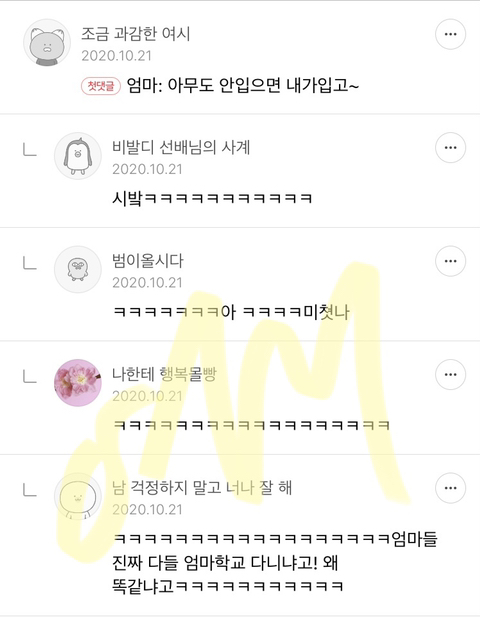This screenshot has height=618, width=480.
Task: Tap the red 첫댓글 badge
Action: (101, 86)
